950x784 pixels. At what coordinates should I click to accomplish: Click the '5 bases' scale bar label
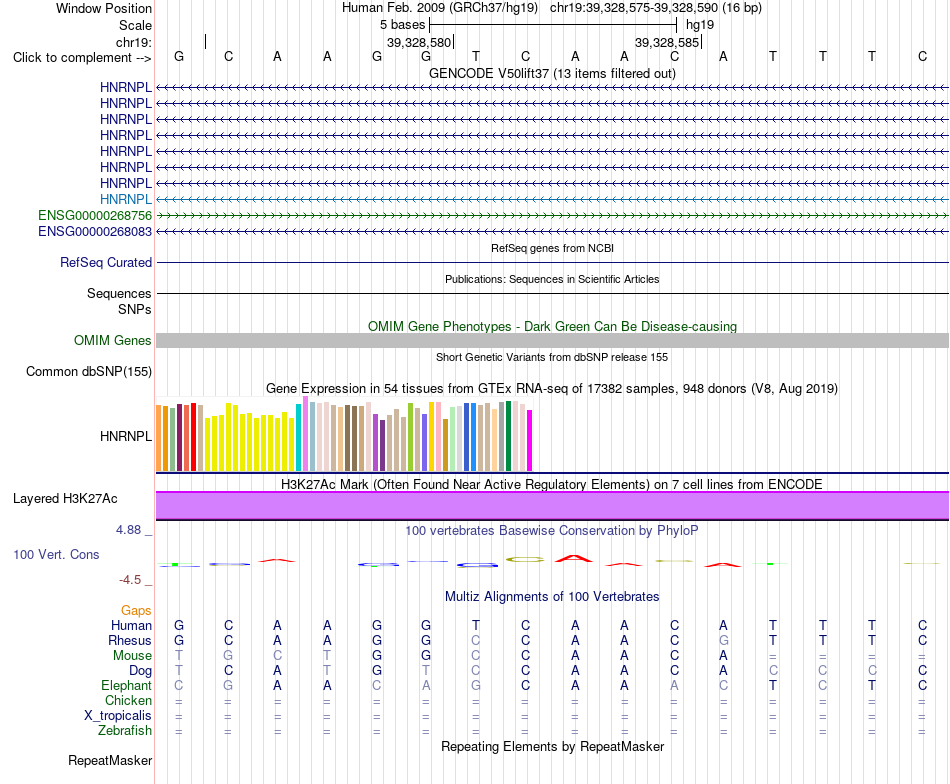tap(402, 25)
